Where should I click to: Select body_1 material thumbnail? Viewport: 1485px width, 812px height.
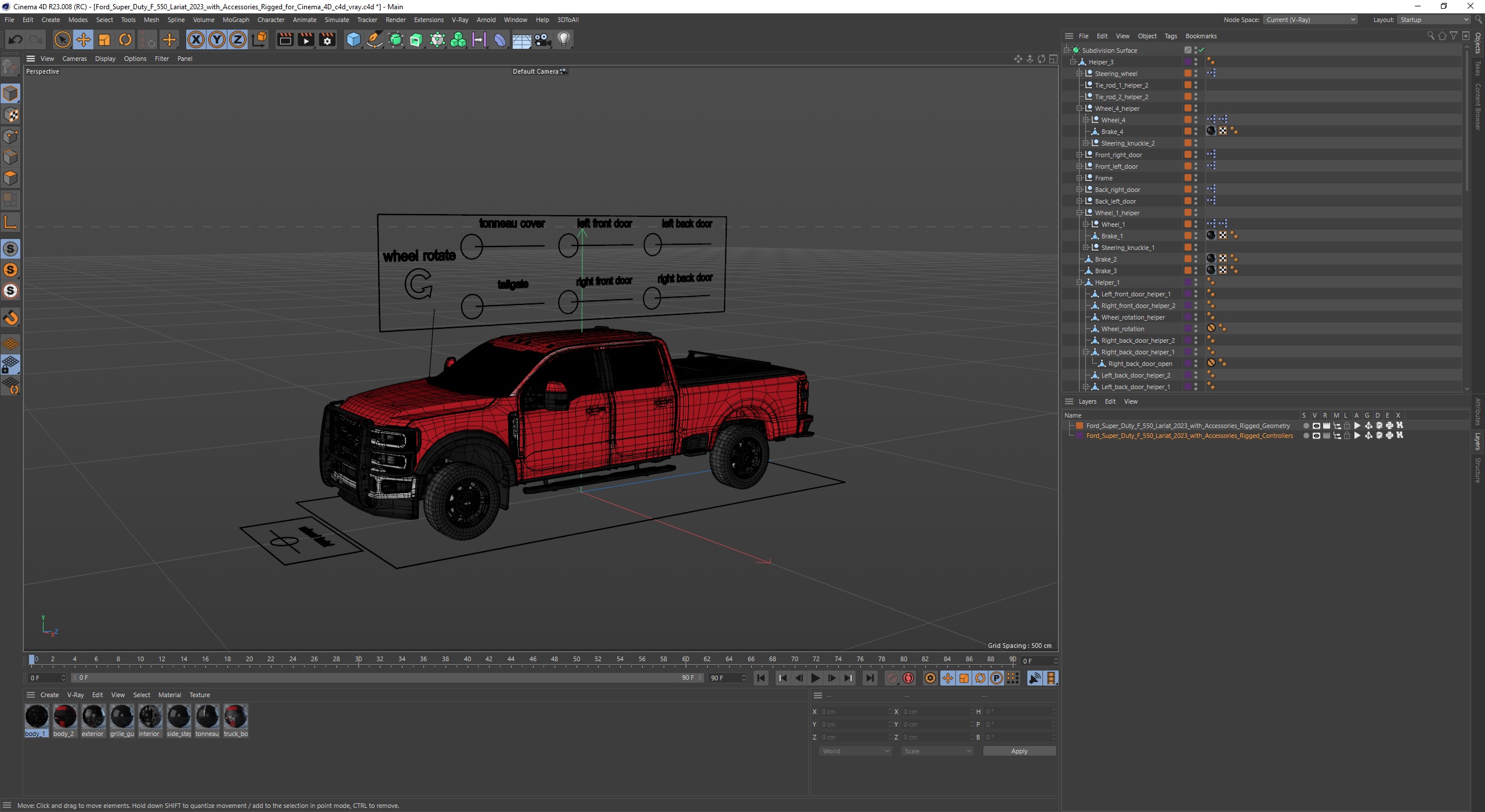37,721
